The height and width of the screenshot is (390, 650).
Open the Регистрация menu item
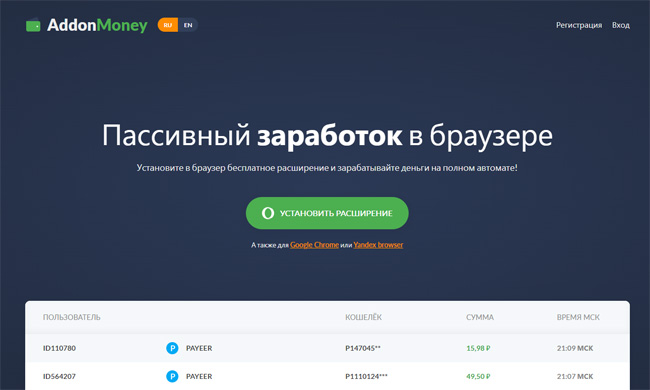(x=579, y=25)
